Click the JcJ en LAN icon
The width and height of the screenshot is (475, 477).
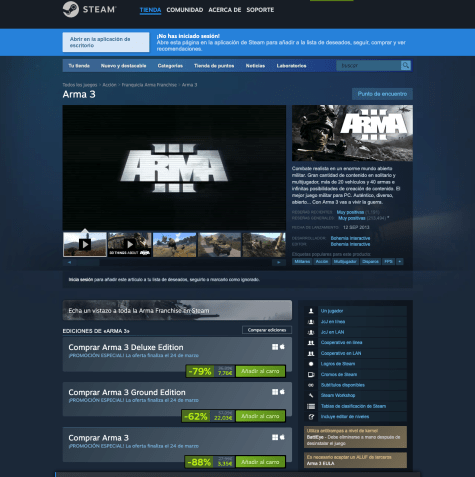[311, 332]
